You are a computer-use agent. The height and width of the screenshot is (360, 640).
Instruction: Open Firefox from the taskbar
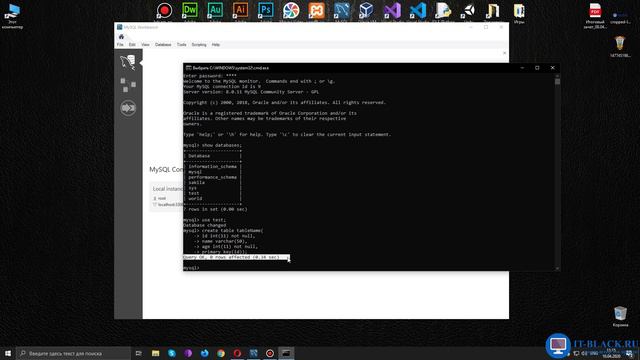tap(204, 353)
